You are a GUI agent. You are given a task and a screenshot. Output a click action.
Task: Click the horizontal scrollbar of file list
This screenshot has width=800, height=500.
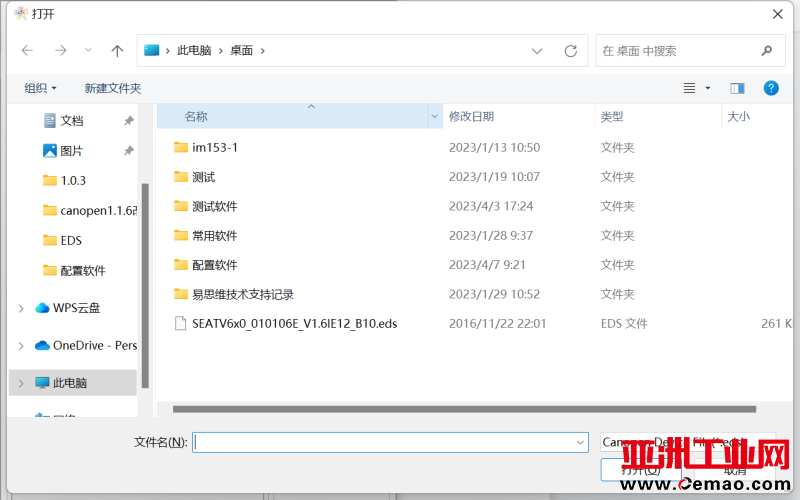coord(464,409)
